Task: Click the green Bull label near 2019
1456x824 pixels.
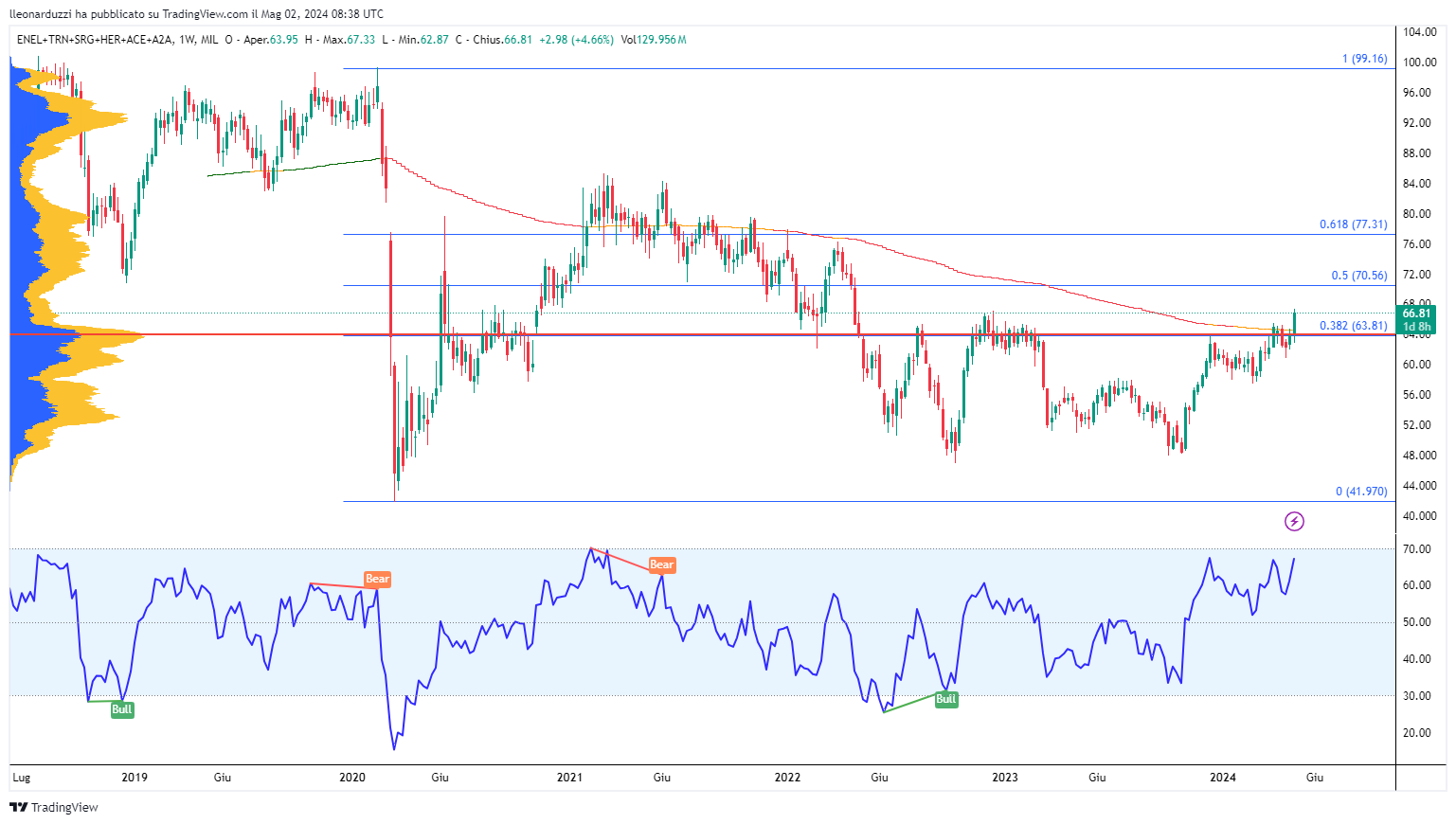Action: 122,709
